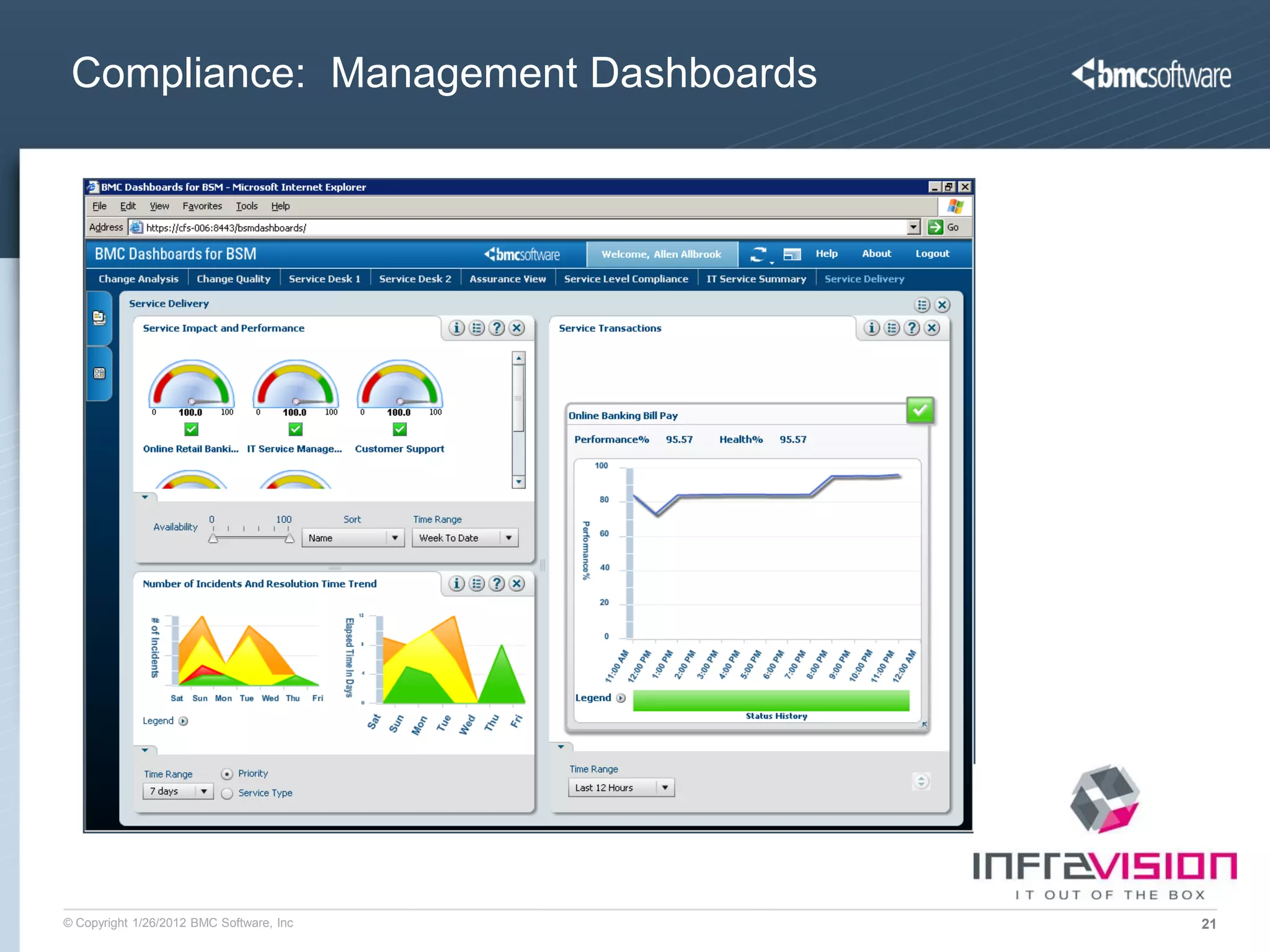Click top left sidebar document icon
This screenshot has width=1270, height=952.
(x=99, y=318)
